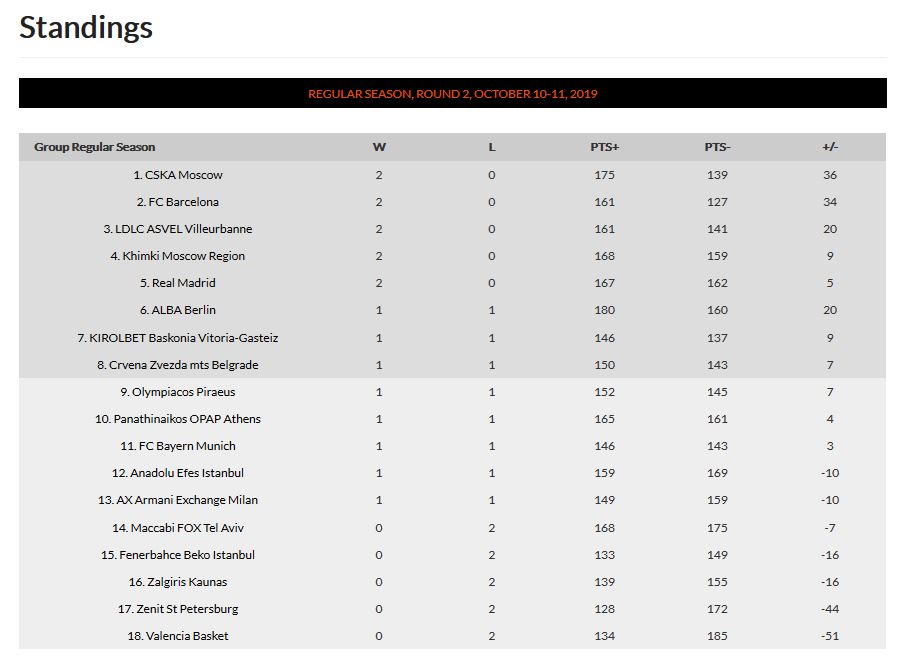Click the Regular Season Round 2 banner
This screenshot has height=671, width=915.
(453, 93)
